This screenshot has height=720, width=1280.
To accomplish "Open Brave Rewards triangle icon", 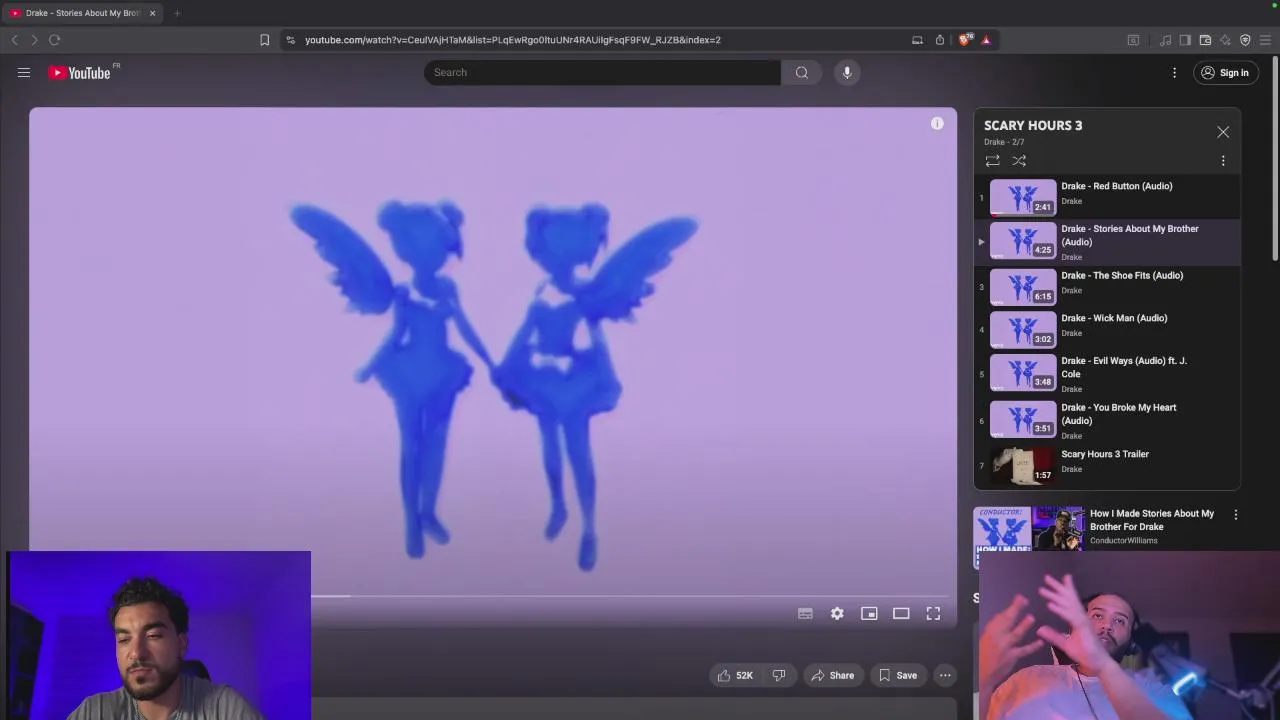I will (986, 40).
